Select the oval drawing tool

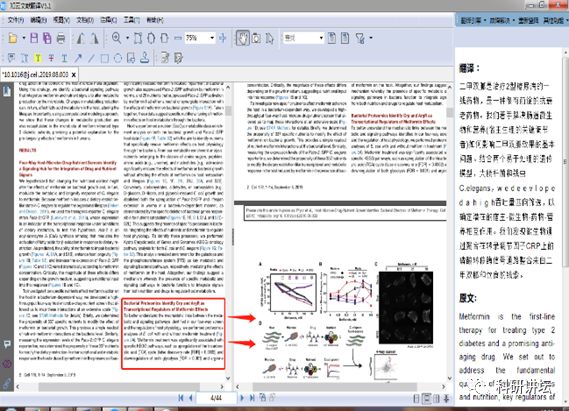click(118, 58)
